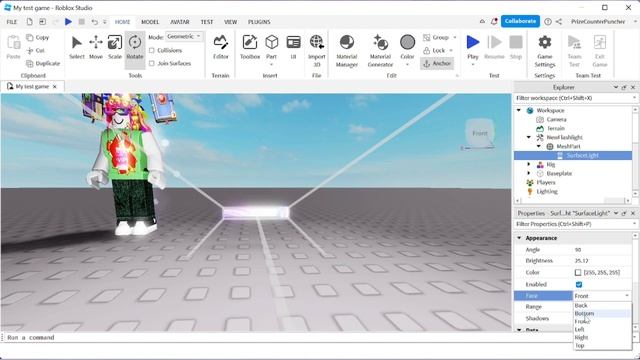Collapse the NewFlashlight tree node
Screen dimensions: 640x360
(x=529, y=138)
